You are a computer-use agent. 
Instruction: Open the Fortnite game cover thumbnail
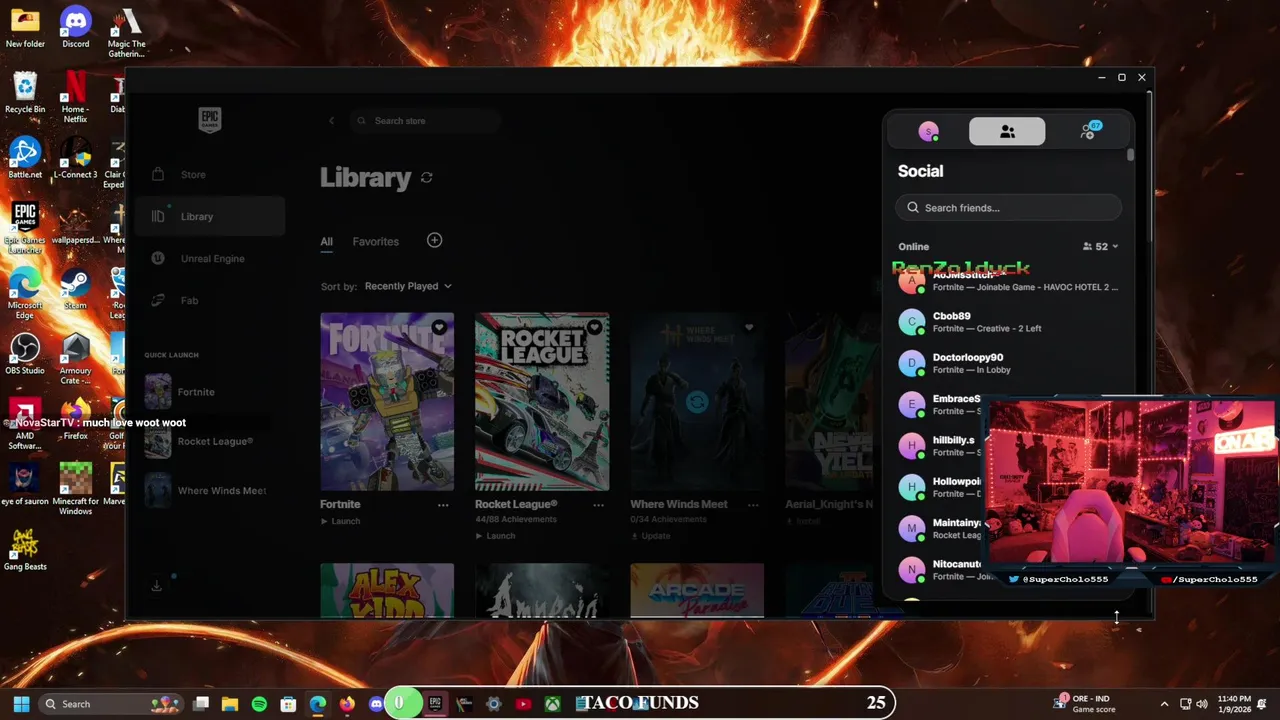tap(387, 401)
